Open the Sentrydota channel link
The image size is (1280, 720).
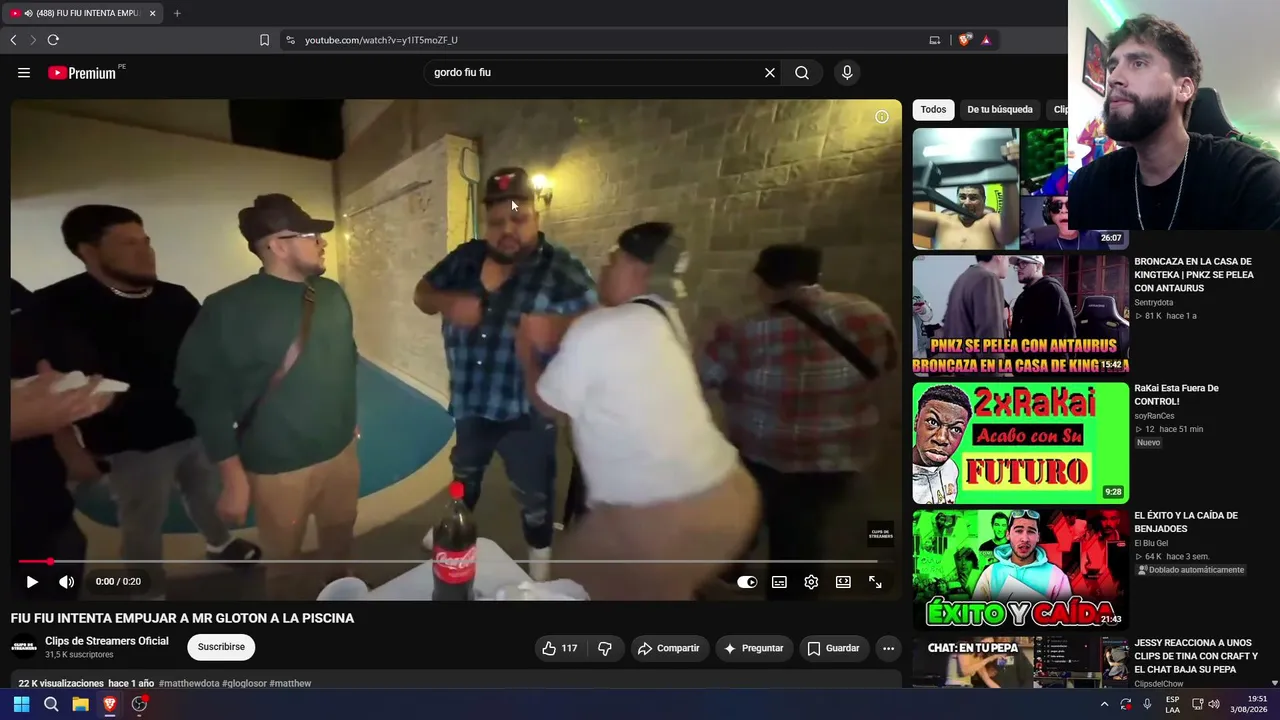click(x=1154, y=303)
